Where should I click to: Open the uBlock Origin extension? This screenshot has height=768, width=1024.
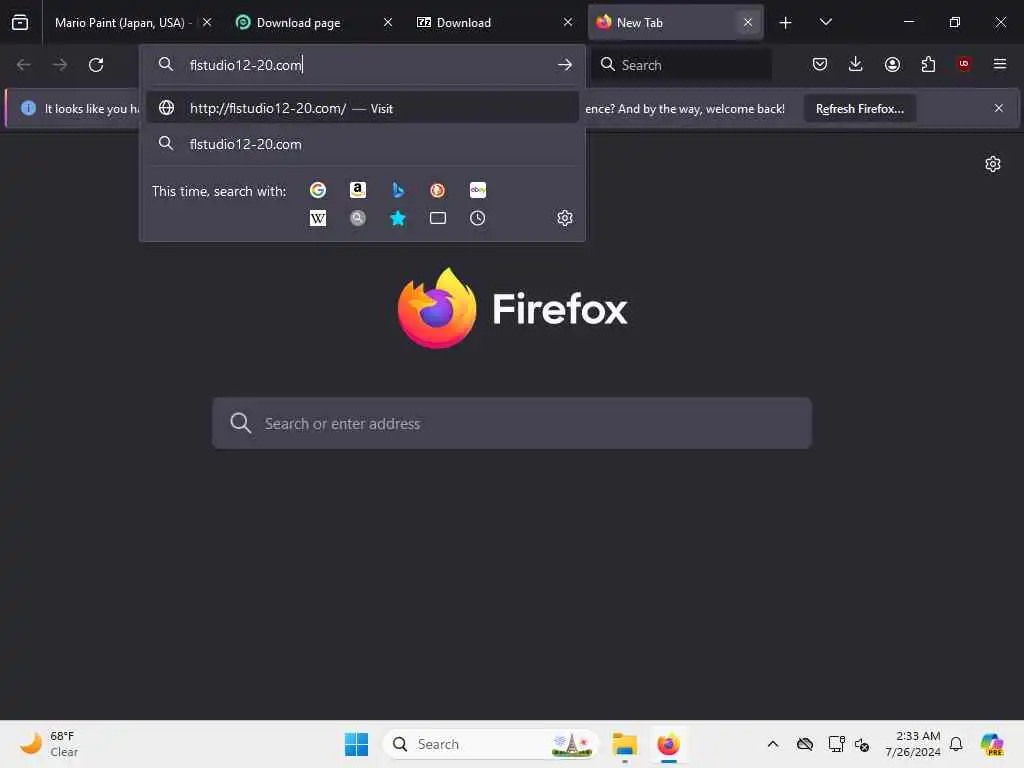(x=964, y=64)
